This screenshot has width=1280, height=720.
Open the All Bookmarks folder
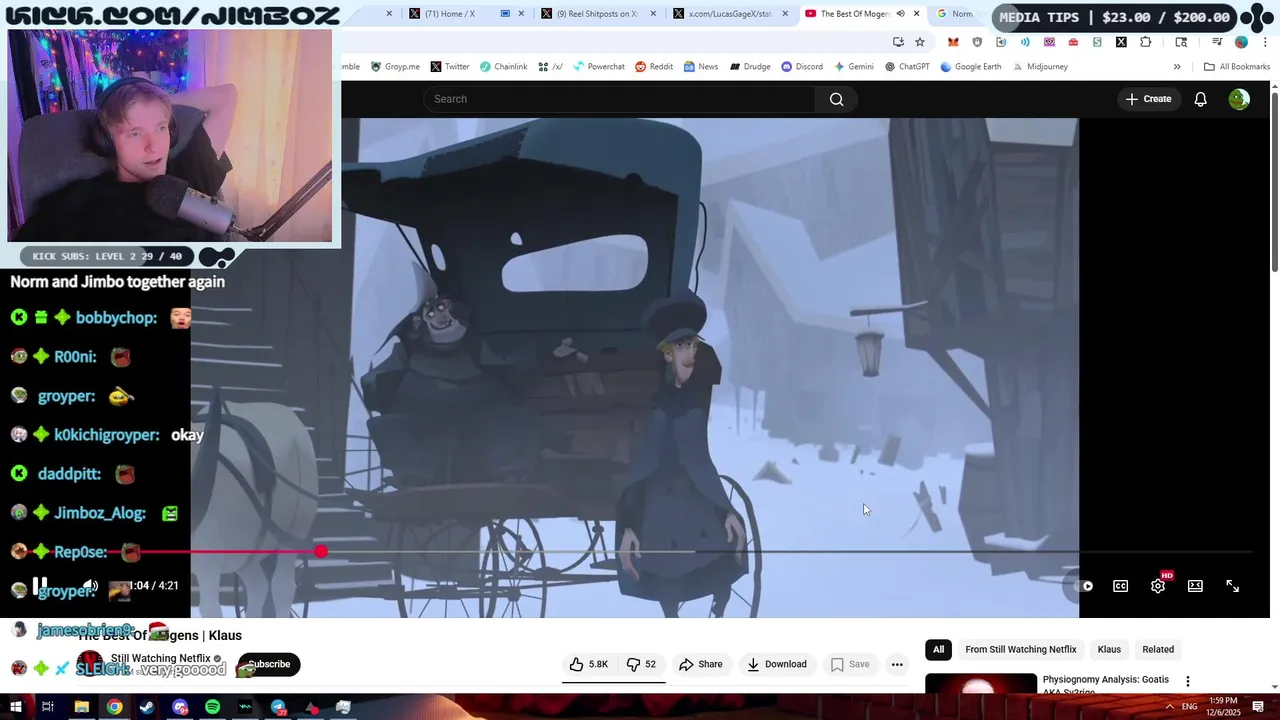[x=1237, y=67]
